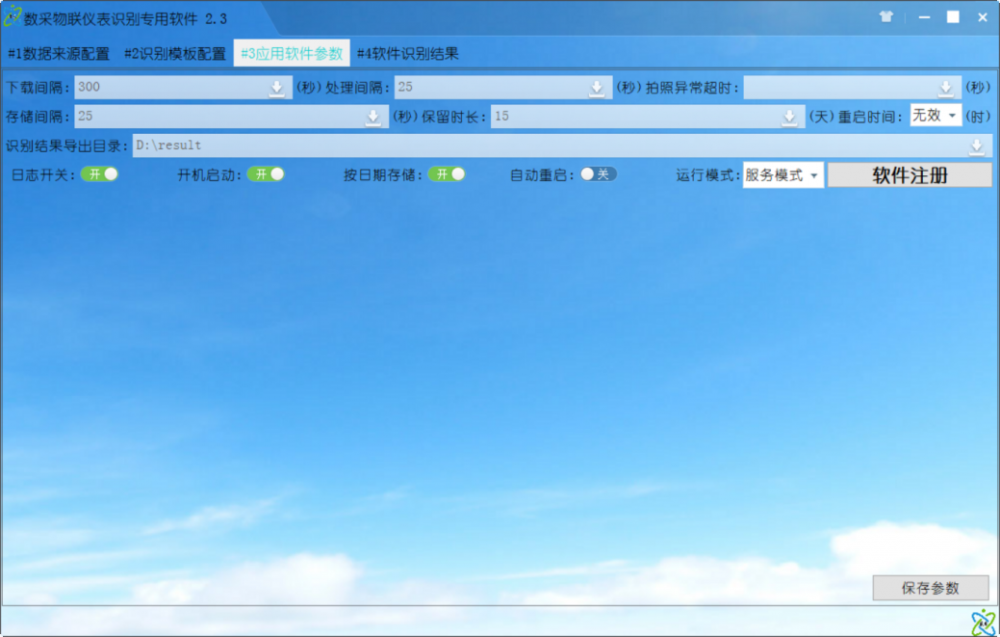
Task: Click the D:\result export directory field
Action: coord(550,146)
